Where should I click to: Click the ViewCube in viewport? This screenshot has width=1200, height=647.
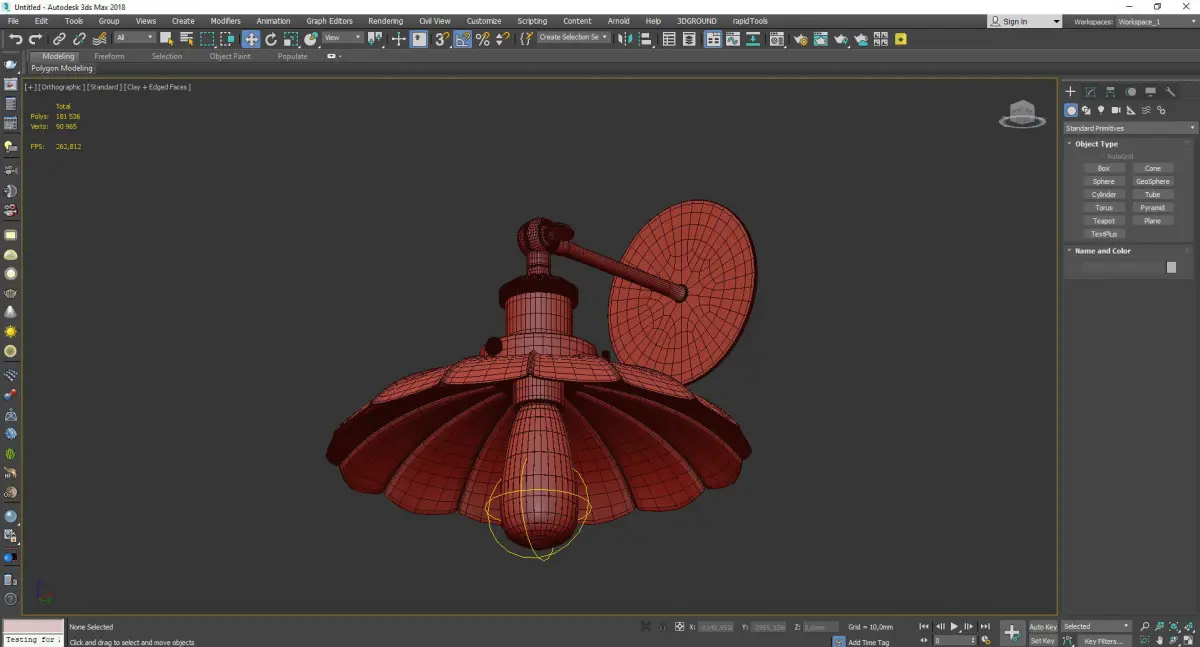[1022, 114]
